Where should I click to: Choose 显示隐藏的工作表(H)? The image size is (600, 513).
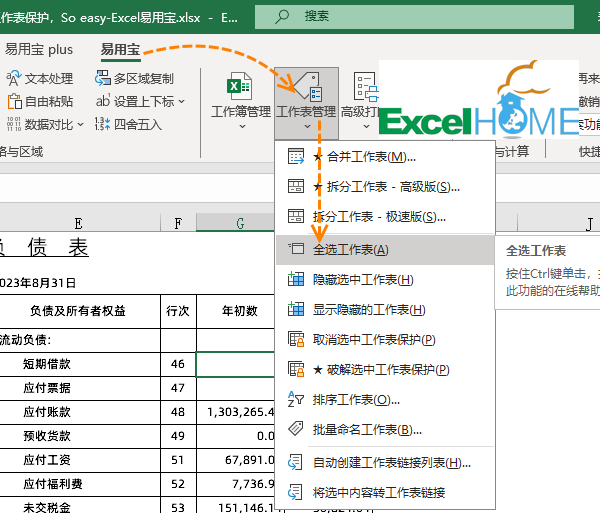(385, 309)
